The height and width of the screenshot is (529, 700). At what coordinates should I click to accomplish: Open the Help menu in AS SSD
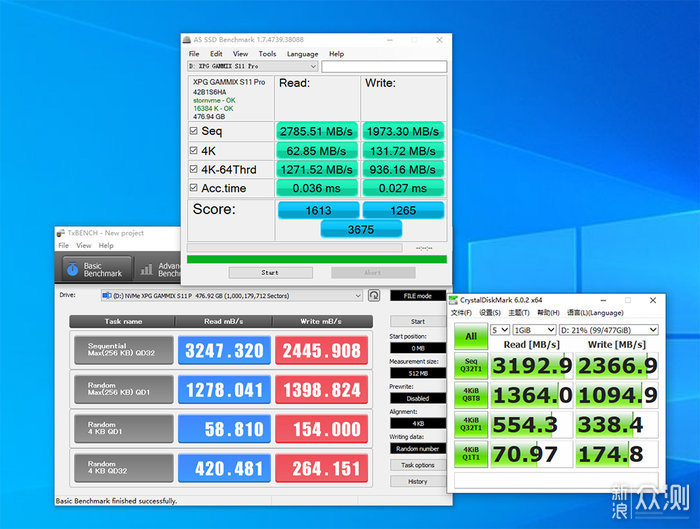337,54
